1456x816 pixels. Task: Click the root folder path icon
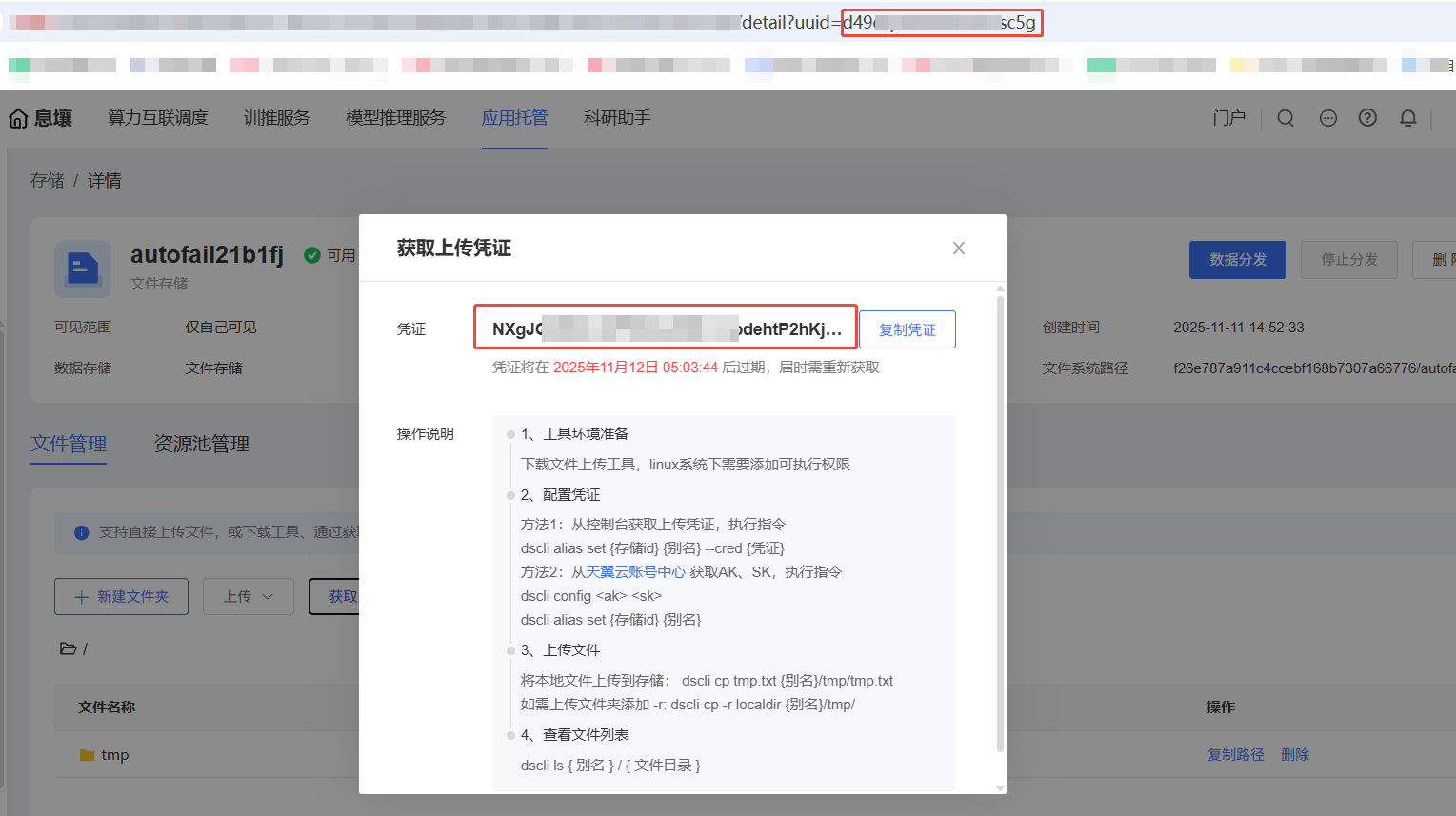[x=69, y=648]
